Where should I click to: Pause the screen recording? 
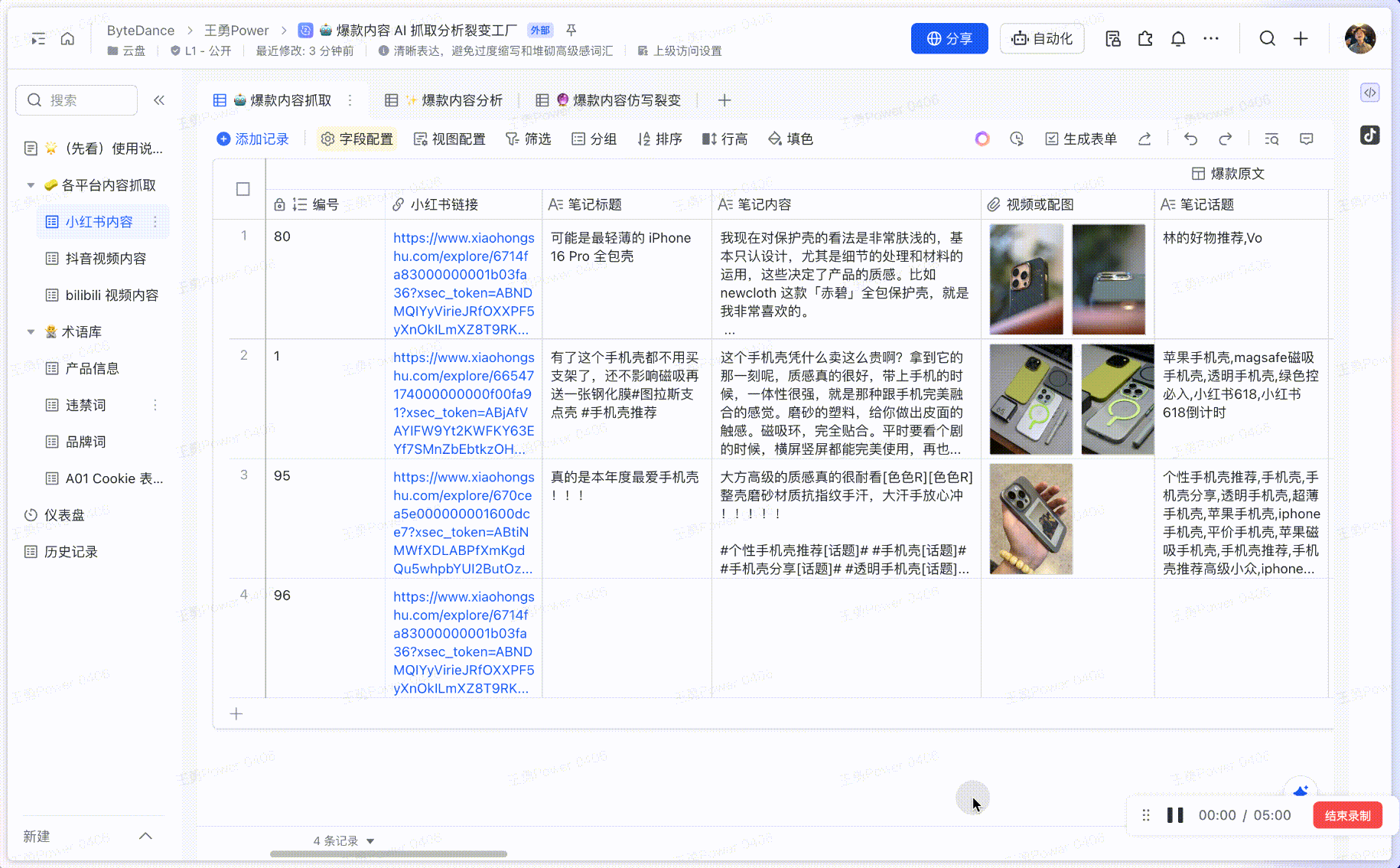pyautogui.click(x=1175, y=815)
